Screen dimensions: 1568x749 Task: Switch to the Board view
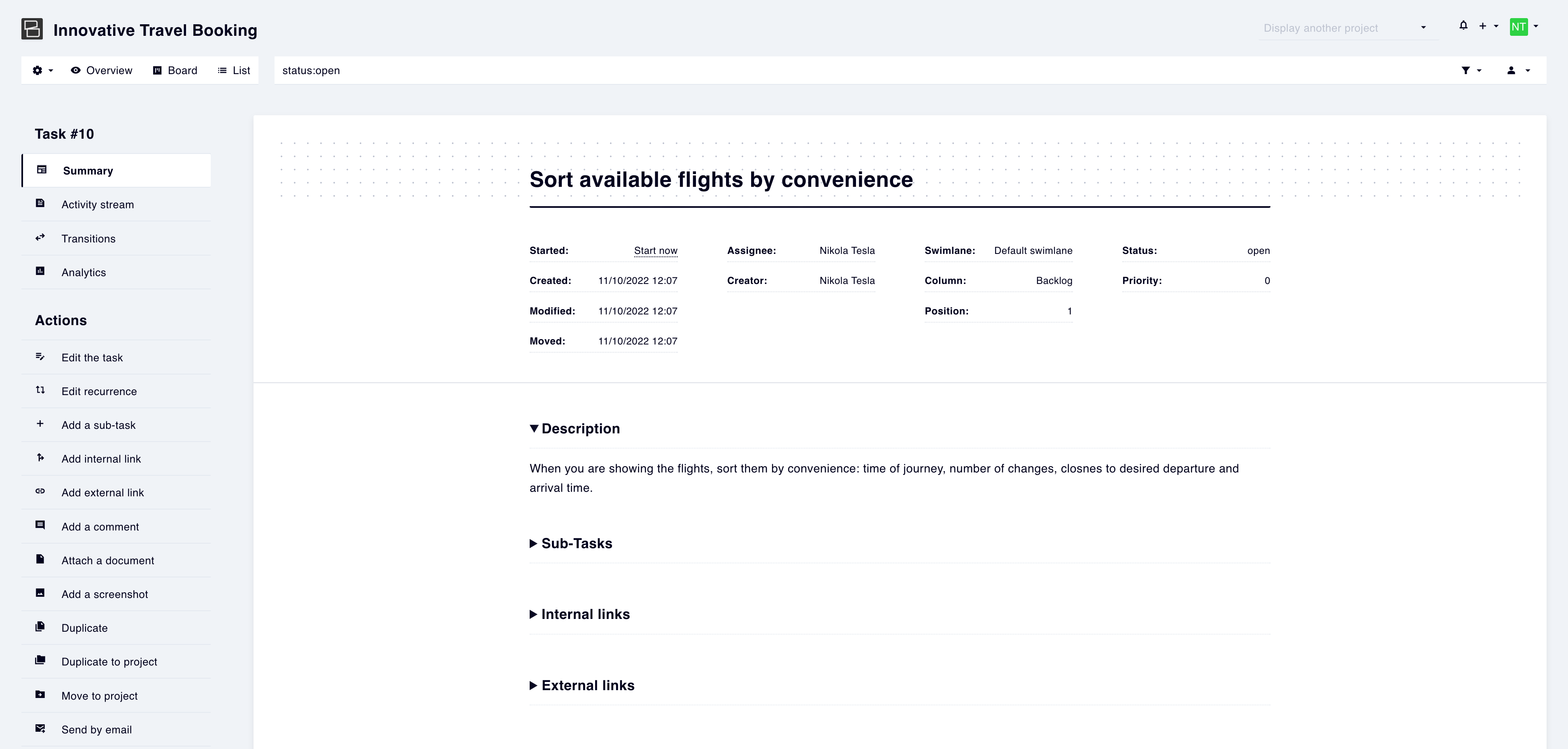(x=174, y=71)
